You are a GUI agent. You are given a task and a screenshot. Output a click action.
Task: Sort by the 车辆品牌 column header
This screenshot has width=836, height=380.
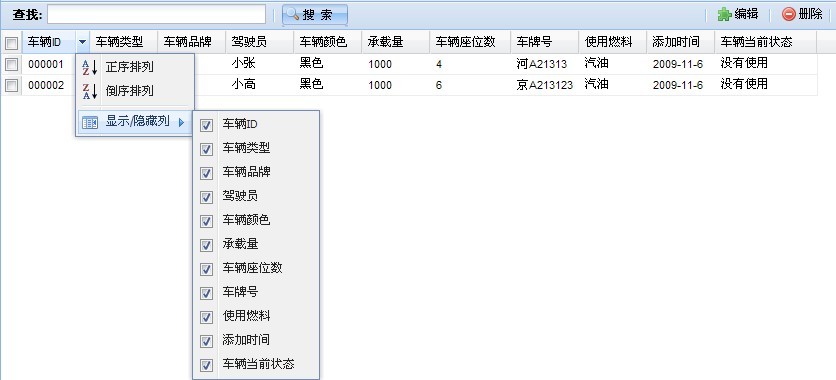click(x=192, y=42)
